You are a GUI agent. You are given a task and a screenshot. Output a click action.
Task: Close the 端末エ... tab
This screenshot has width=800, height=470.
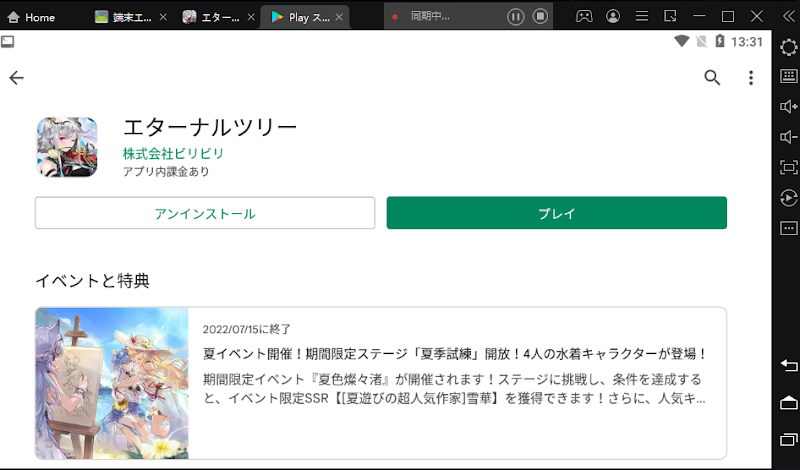[x=163, y=17]
